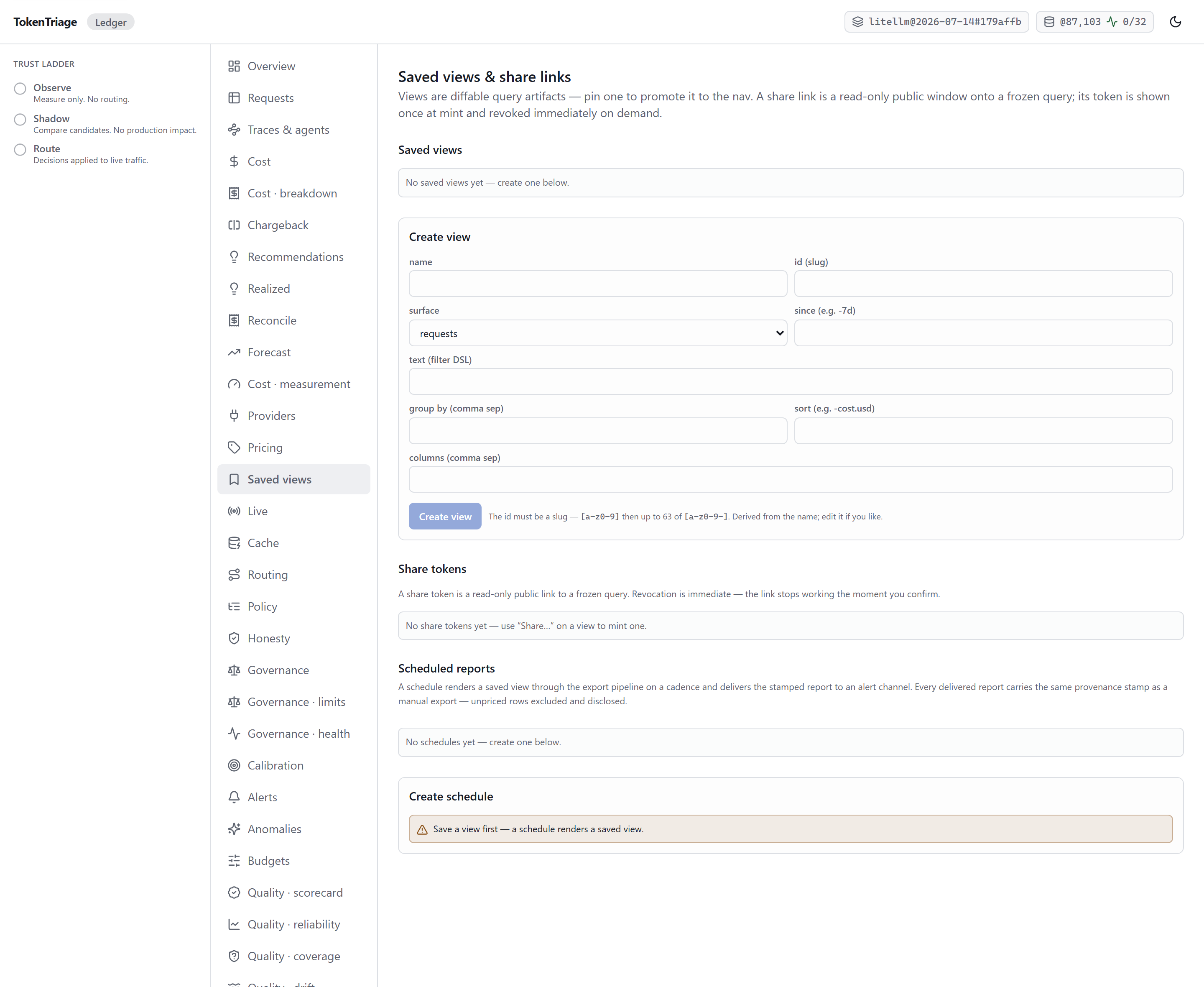Click the Create view button

click(x=445, y=516)
